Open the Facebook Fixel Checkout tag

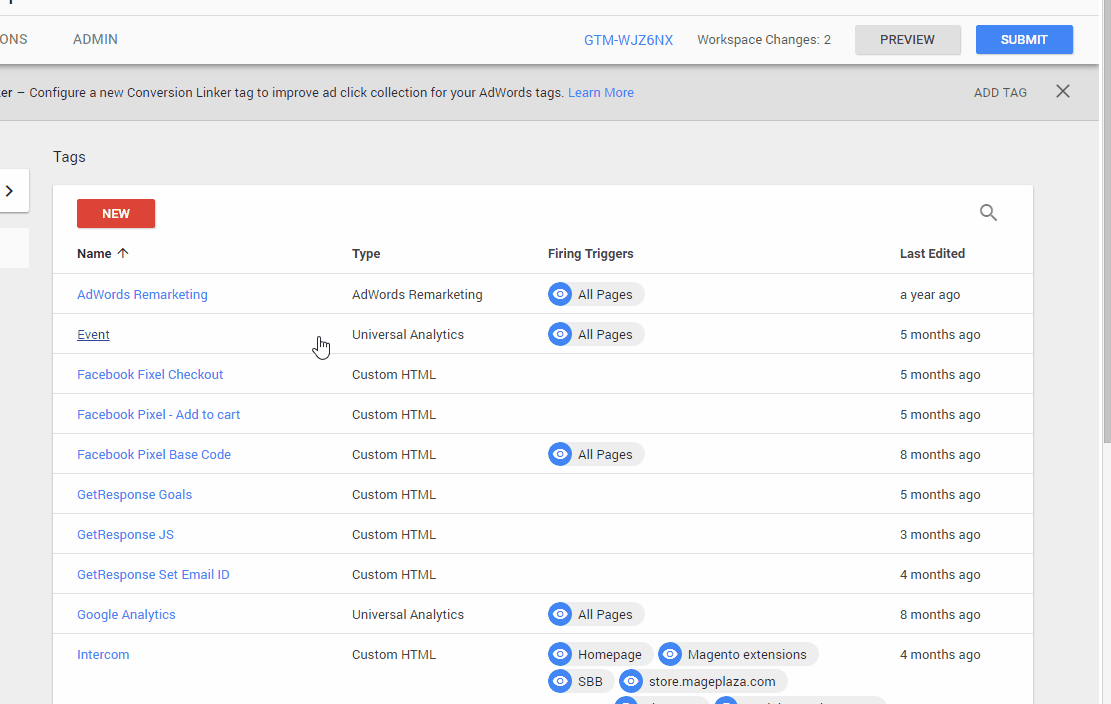pyautogui.click(x=150, y=375)
